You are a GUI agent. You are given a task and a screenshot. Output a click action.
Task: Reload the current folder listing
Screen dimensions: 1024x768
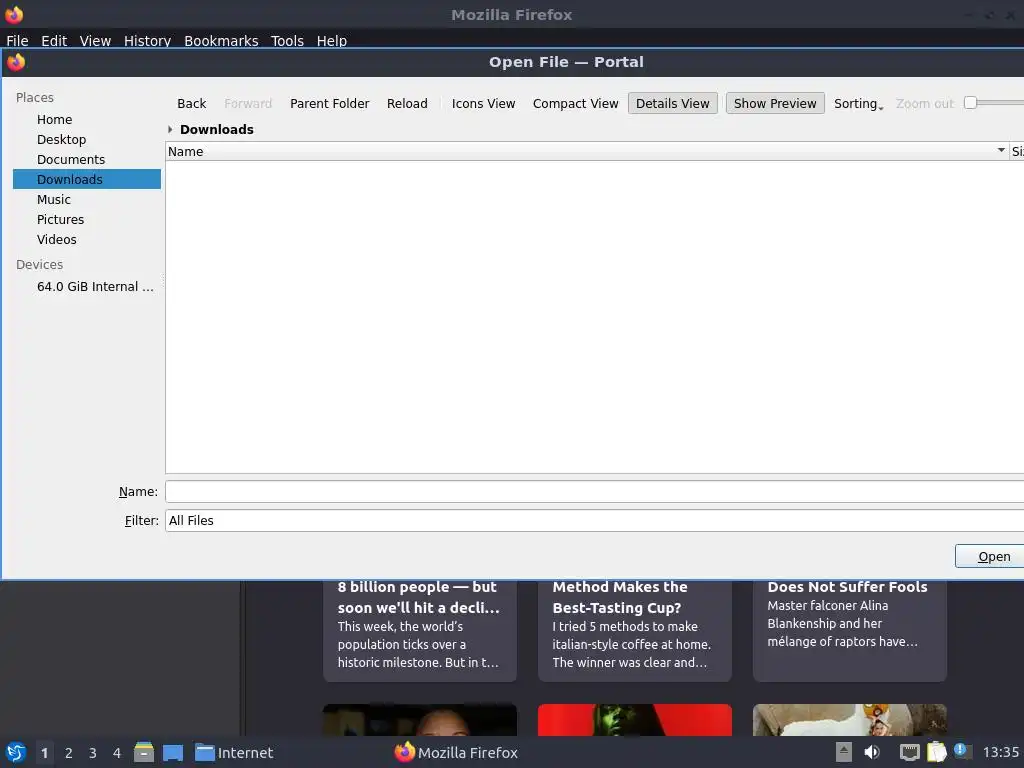[407, 103]
